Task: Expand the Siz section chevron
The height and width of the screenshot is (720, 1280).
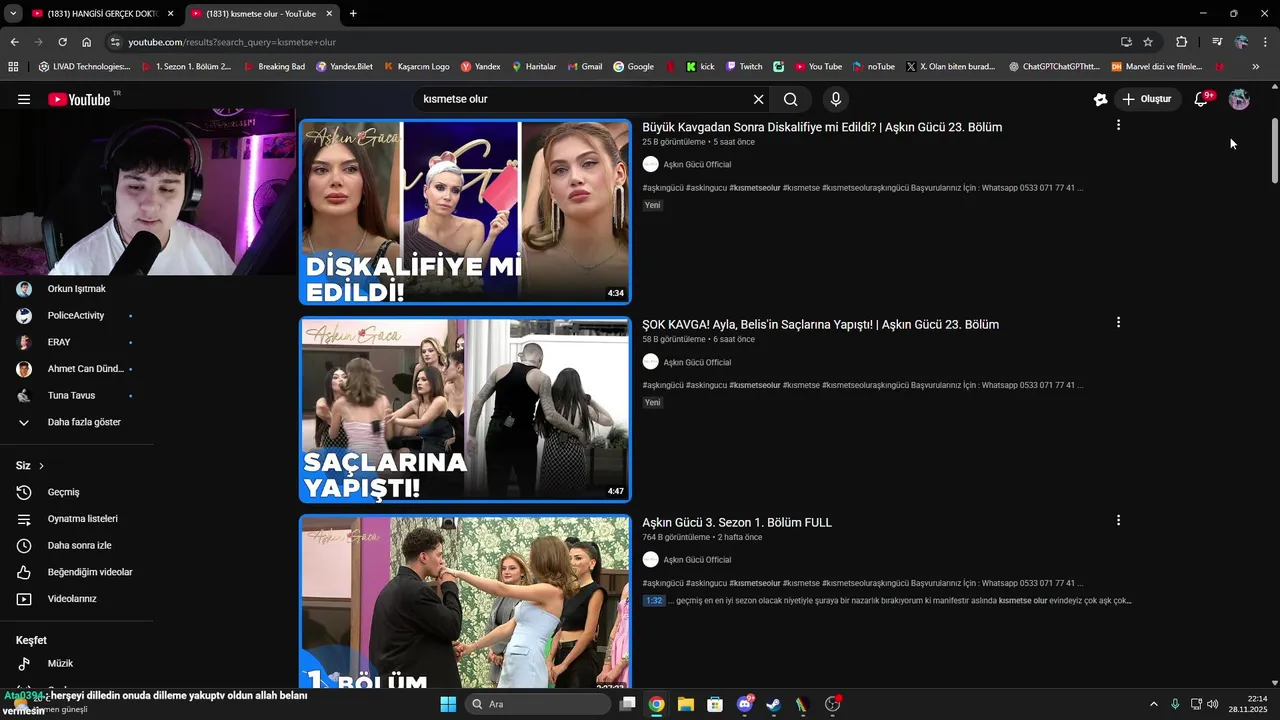Action: (x=41, y=466)
